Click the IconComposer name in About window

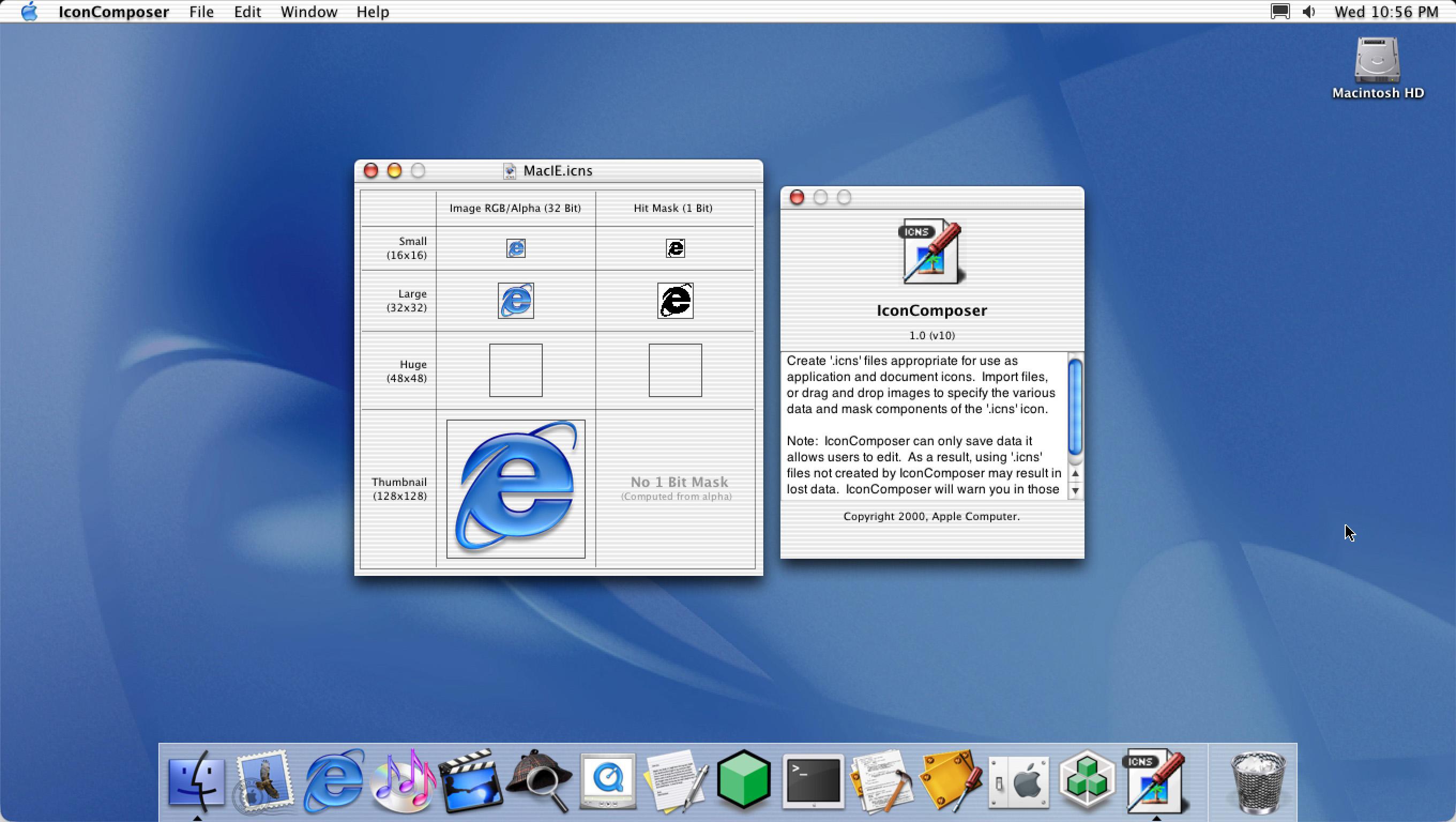pos(931,310)
